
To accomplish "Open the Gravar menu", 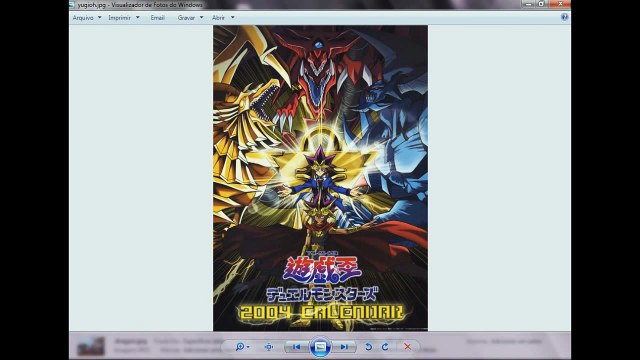I will point(186,18).
